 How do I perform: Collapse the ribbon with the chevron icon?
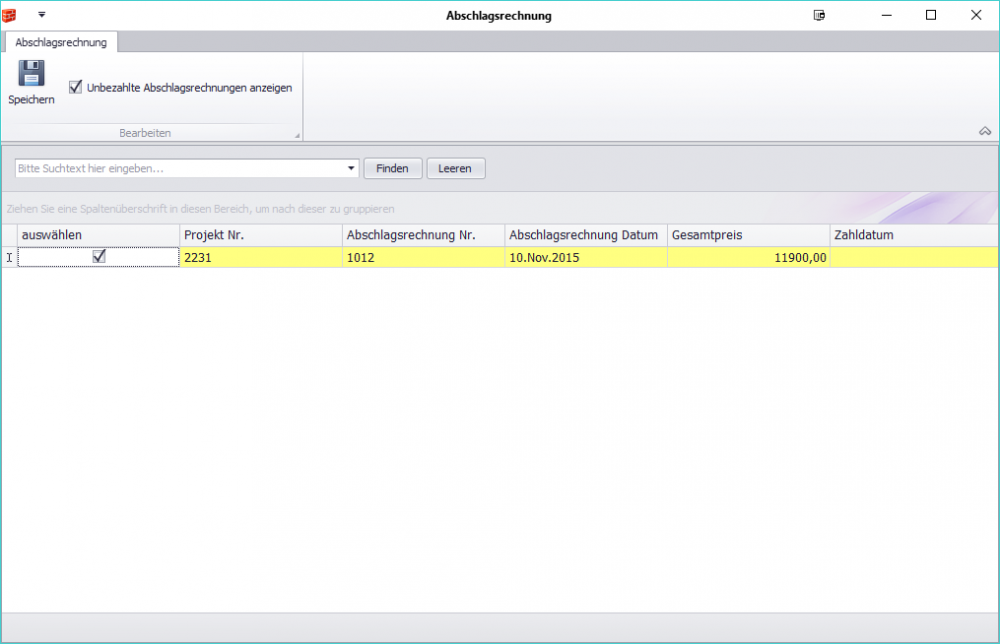[x=984, y=132]
